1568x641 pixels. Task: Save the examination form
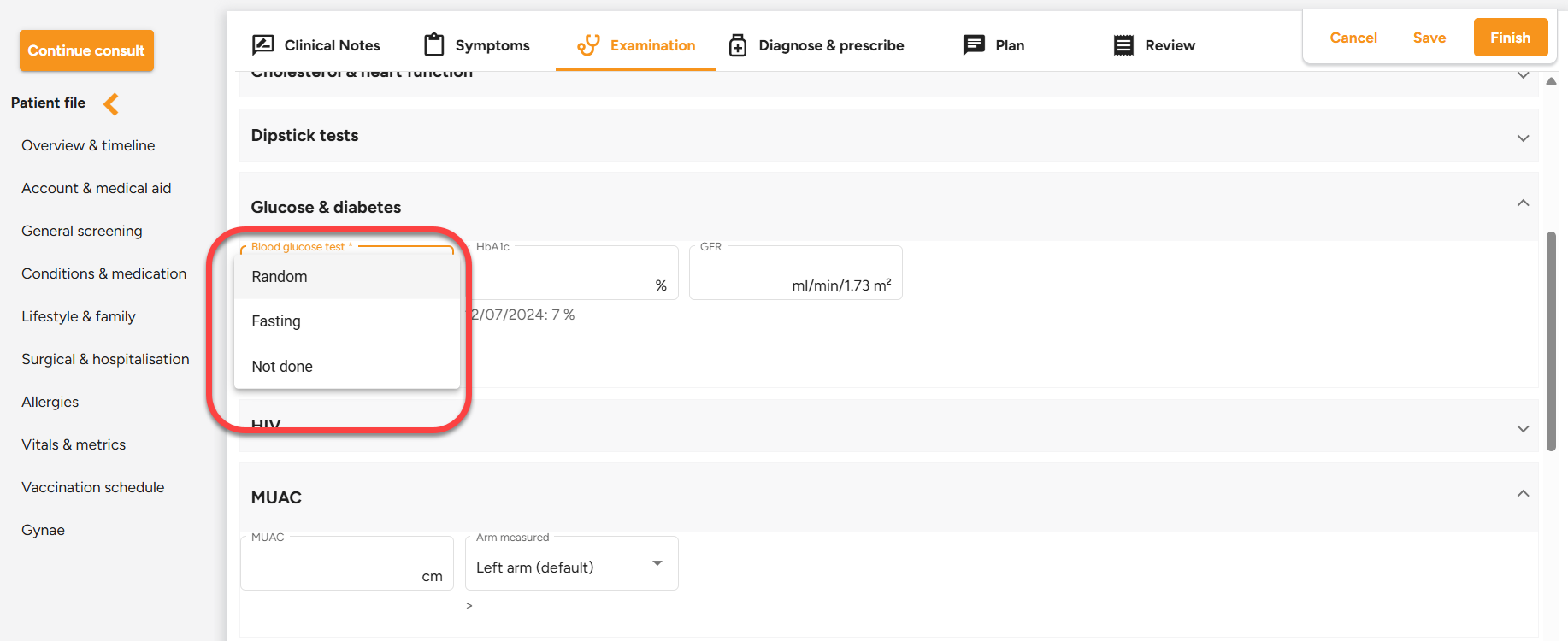(1429, 38)
